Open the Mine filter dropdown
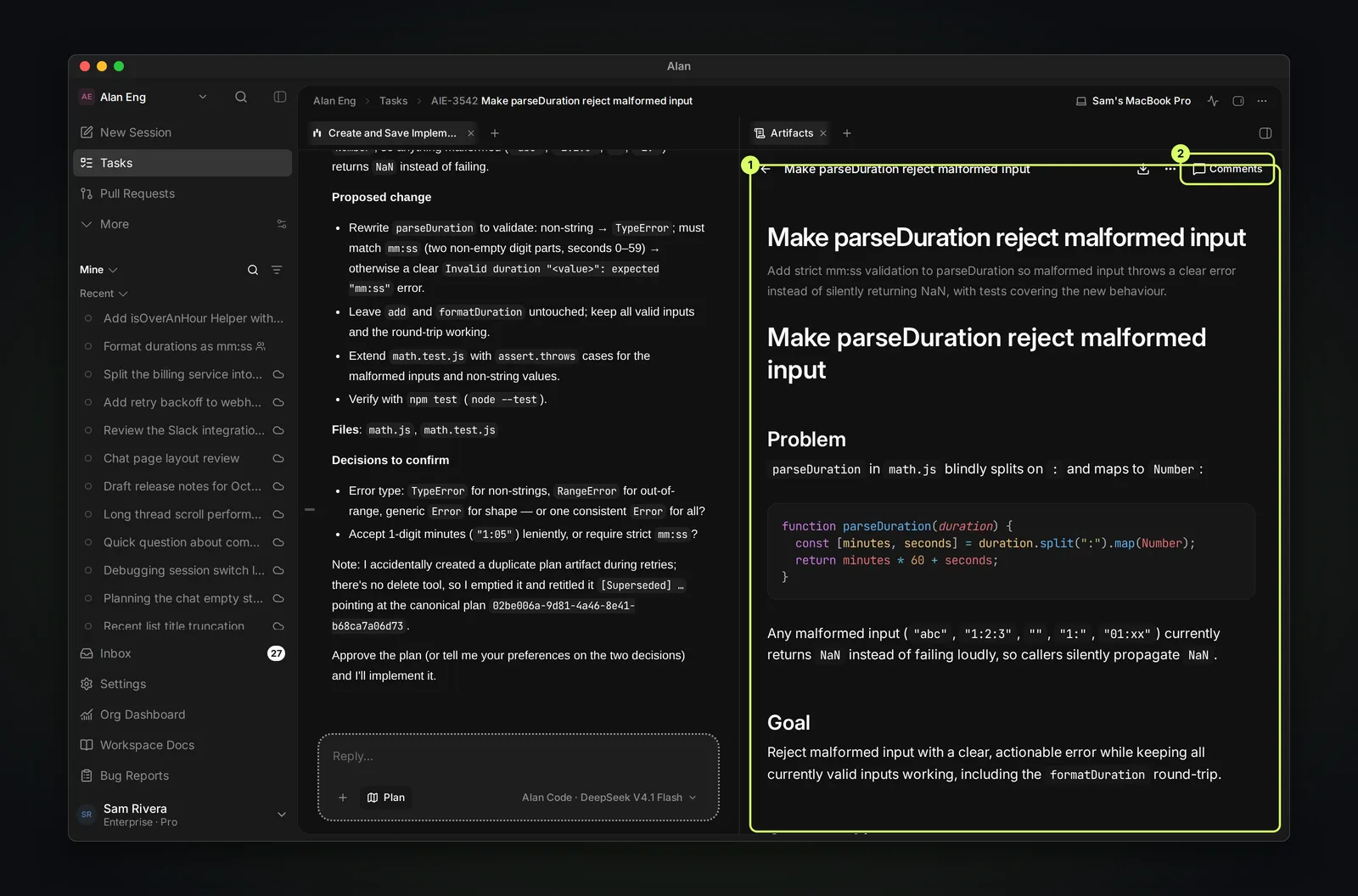Image resolution: width=1358 pixels, height=896 pixels. 98,270
